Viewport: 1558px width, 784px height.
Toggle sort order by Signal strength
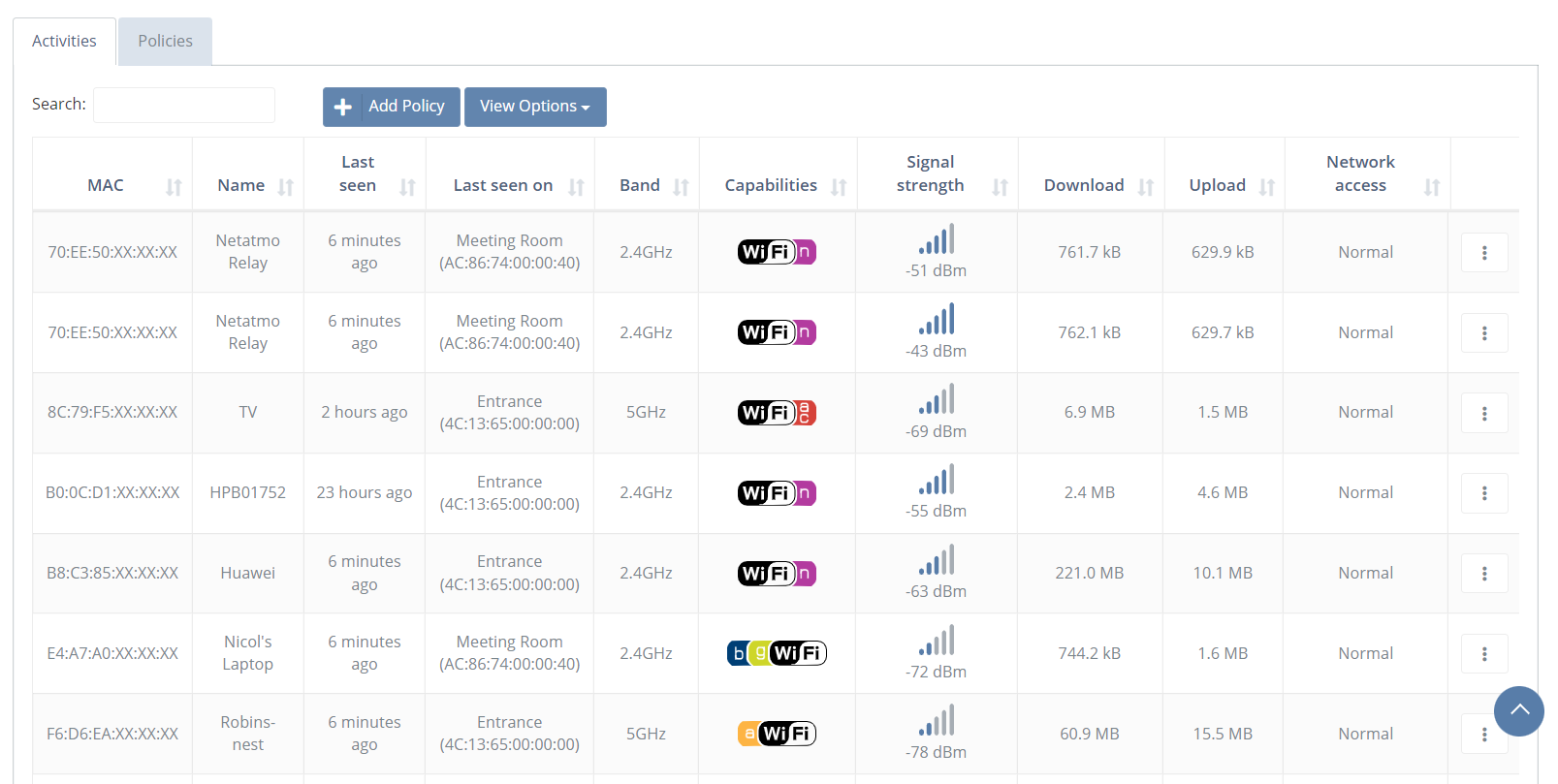coord(1000,186)
